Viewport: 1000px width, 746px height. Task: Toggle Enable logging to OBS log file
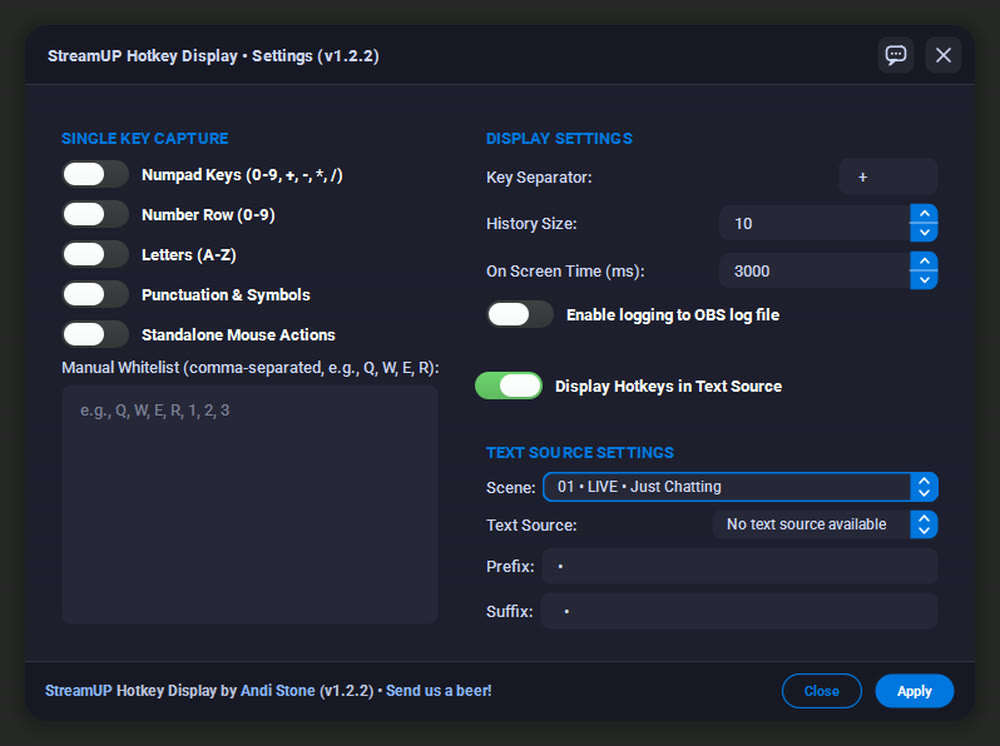(520, 314)
